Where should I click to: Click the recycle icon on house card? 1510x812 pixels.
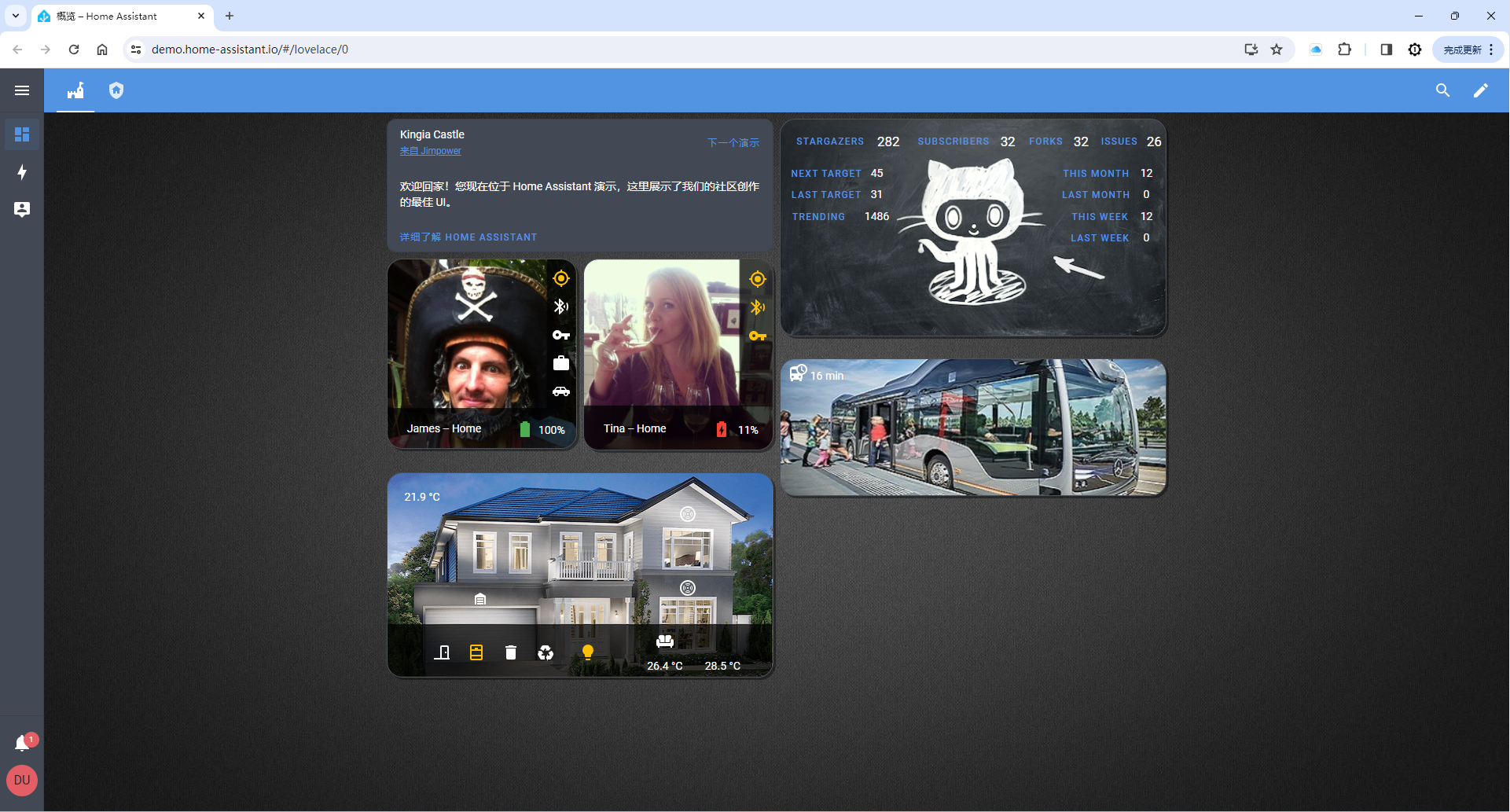coord(546,652)
